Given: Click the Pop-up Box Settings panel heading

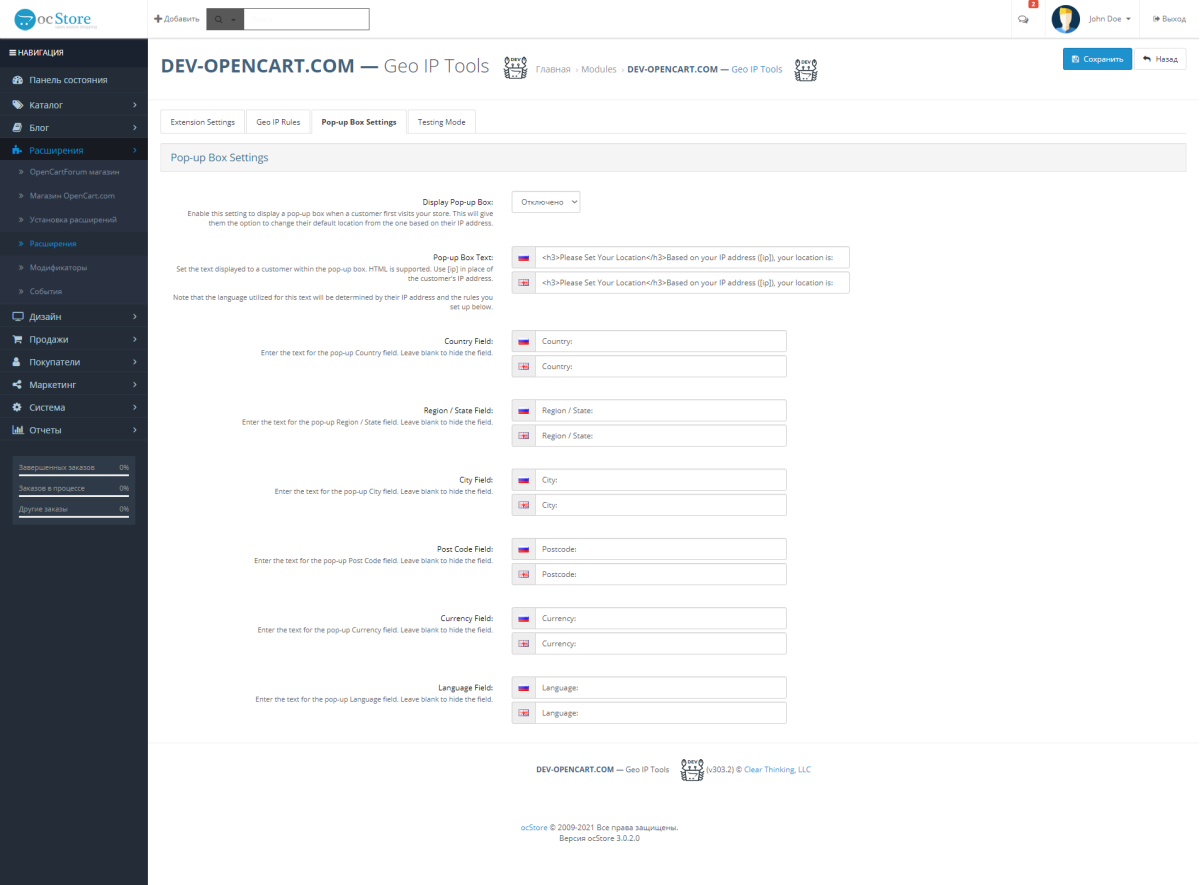Looking at the screenshot, I should [x=673, y=158].
